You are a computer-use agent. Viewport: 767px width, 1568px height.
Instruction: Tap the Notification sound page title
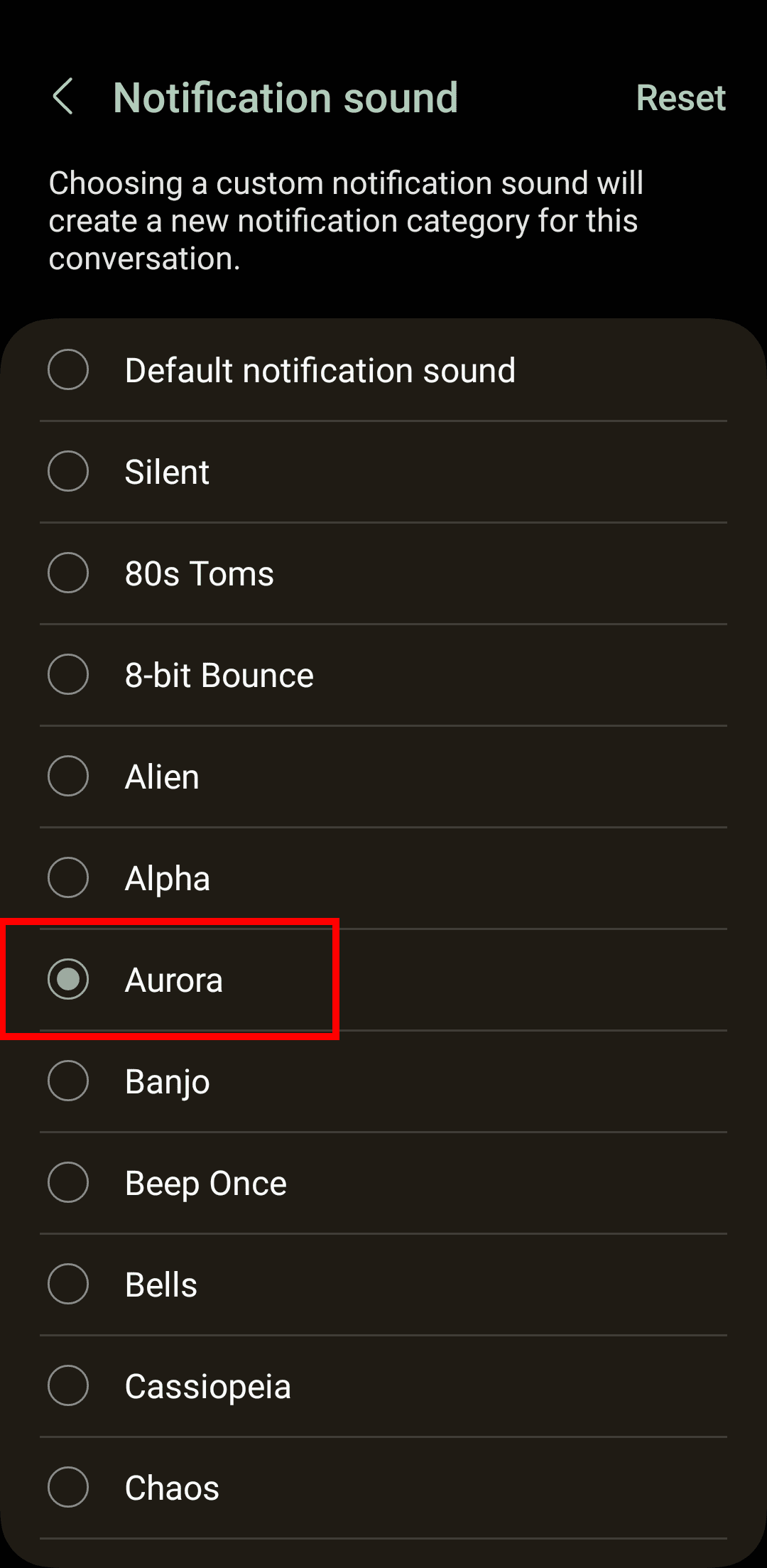click(285, 97)
